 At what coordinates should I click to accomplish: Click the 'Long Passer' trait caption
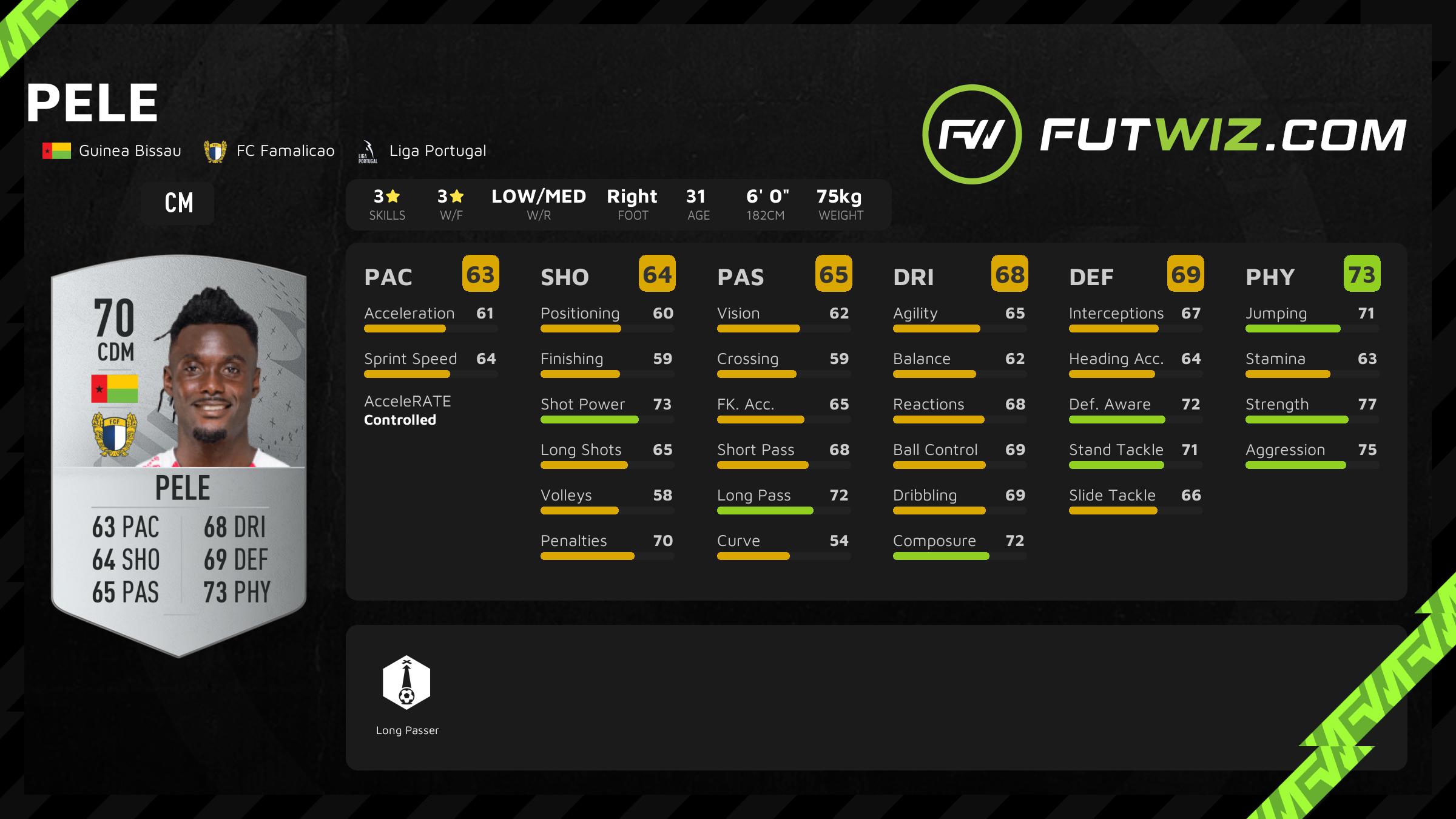tap(407, 730)
